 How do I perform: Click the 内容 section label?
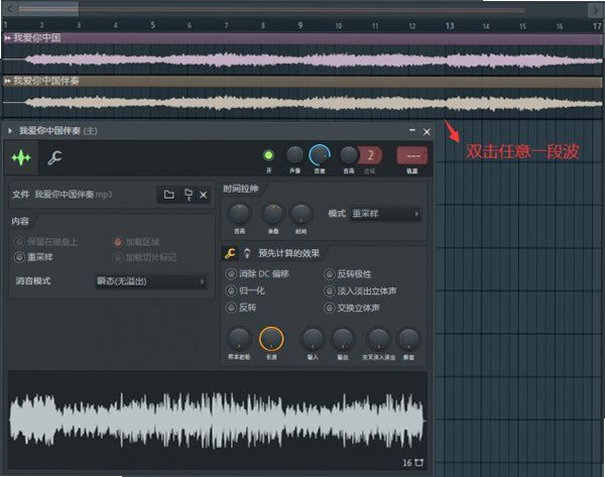(20, 221)
